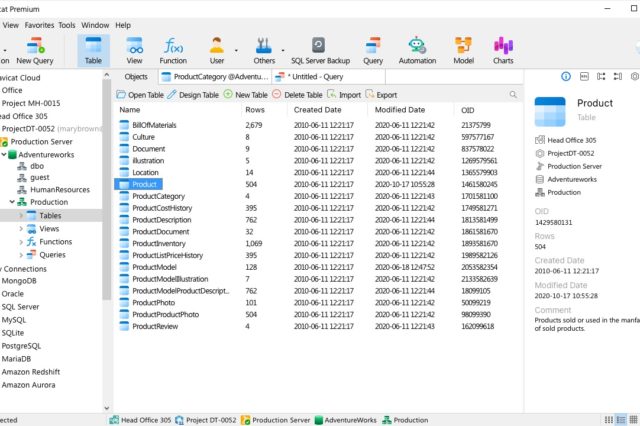The height and width of the screenshot is (426, 640).
Task: Click the sidebar vertical scrollbar thumb
Action: click(107, 190)
